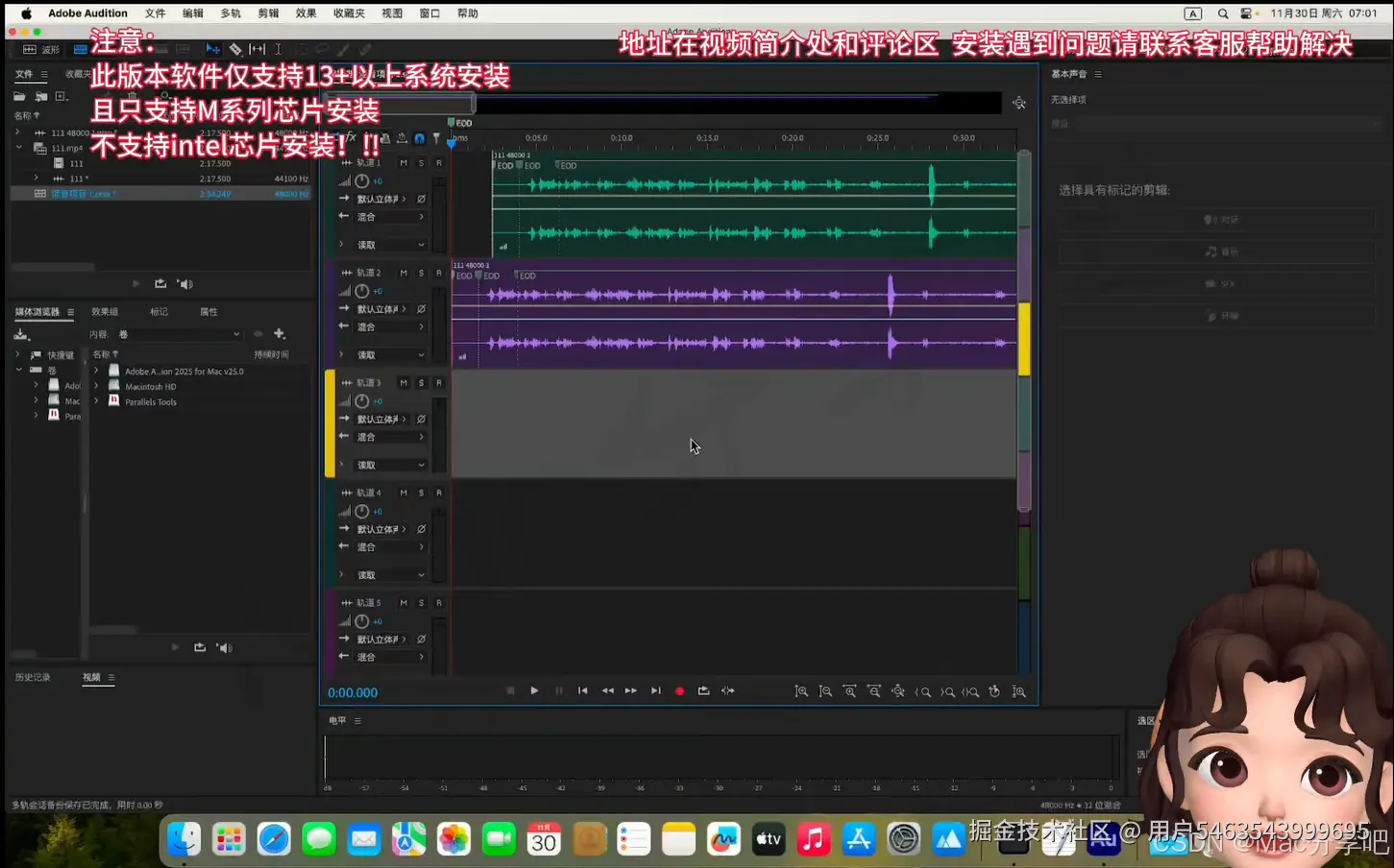
Task: Click the Fast Forward button
Action: click(631, 691)
